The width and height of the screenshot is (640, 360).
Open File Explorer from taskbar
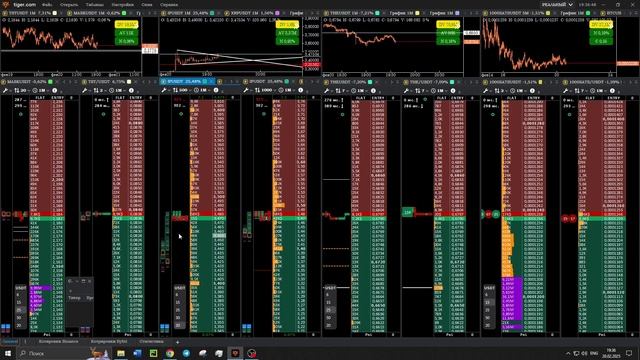[x=121, y=353]
